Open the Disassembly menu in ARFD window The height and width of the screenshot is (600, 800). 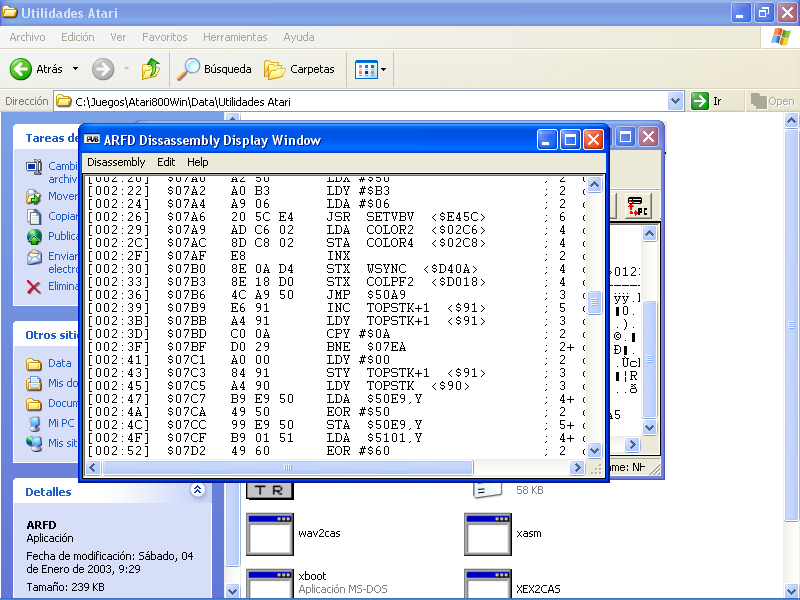tap(116, 162)
